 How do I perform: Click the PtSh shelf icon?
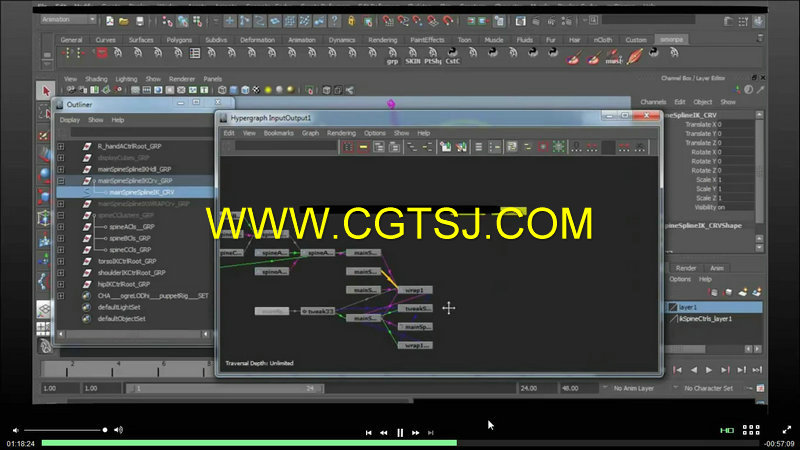click(433, 56)
